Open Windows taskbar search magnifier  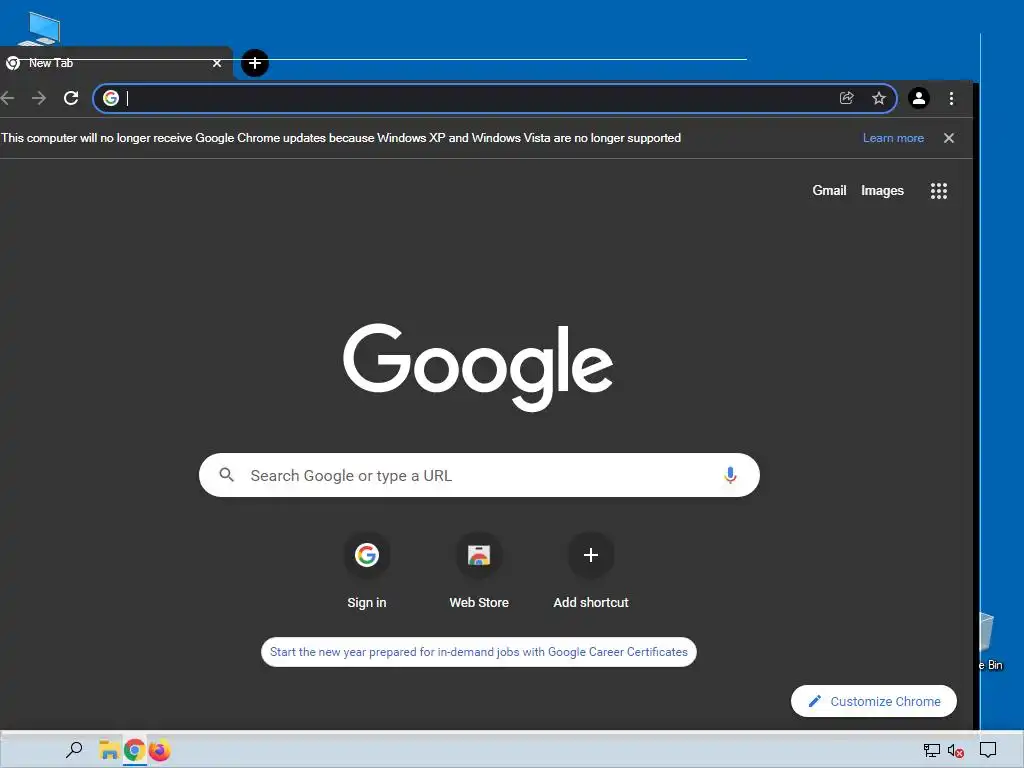[74, 750]
